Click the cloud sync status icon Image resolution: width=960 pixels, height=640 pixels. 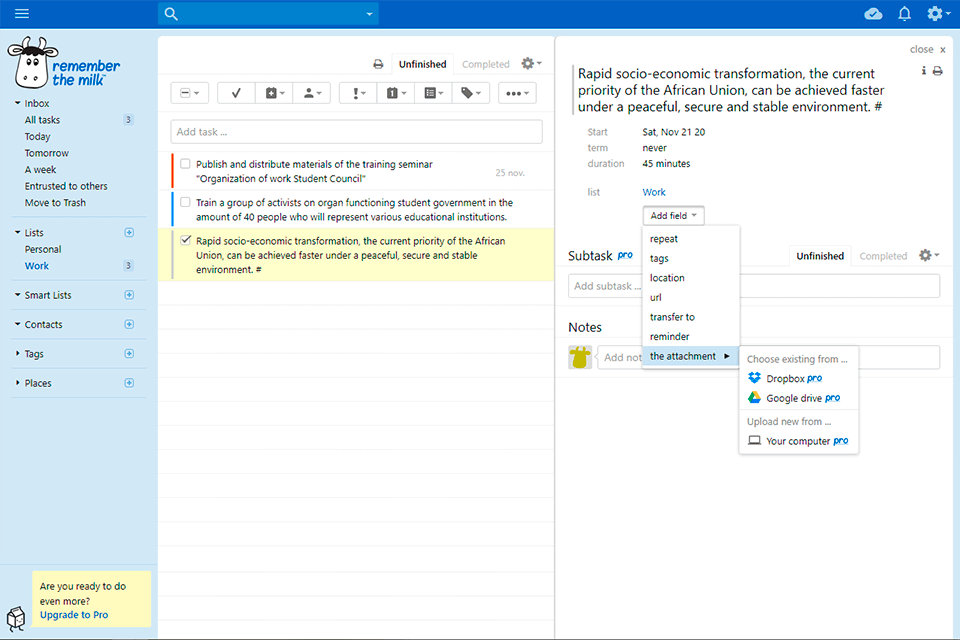tap(873, 14)
